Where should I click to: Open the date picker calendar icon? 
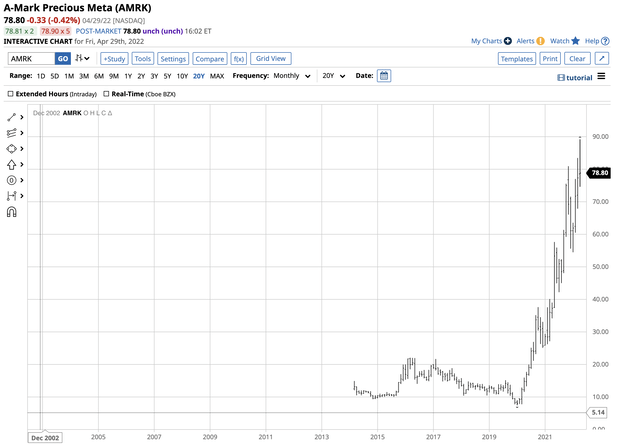384,76
